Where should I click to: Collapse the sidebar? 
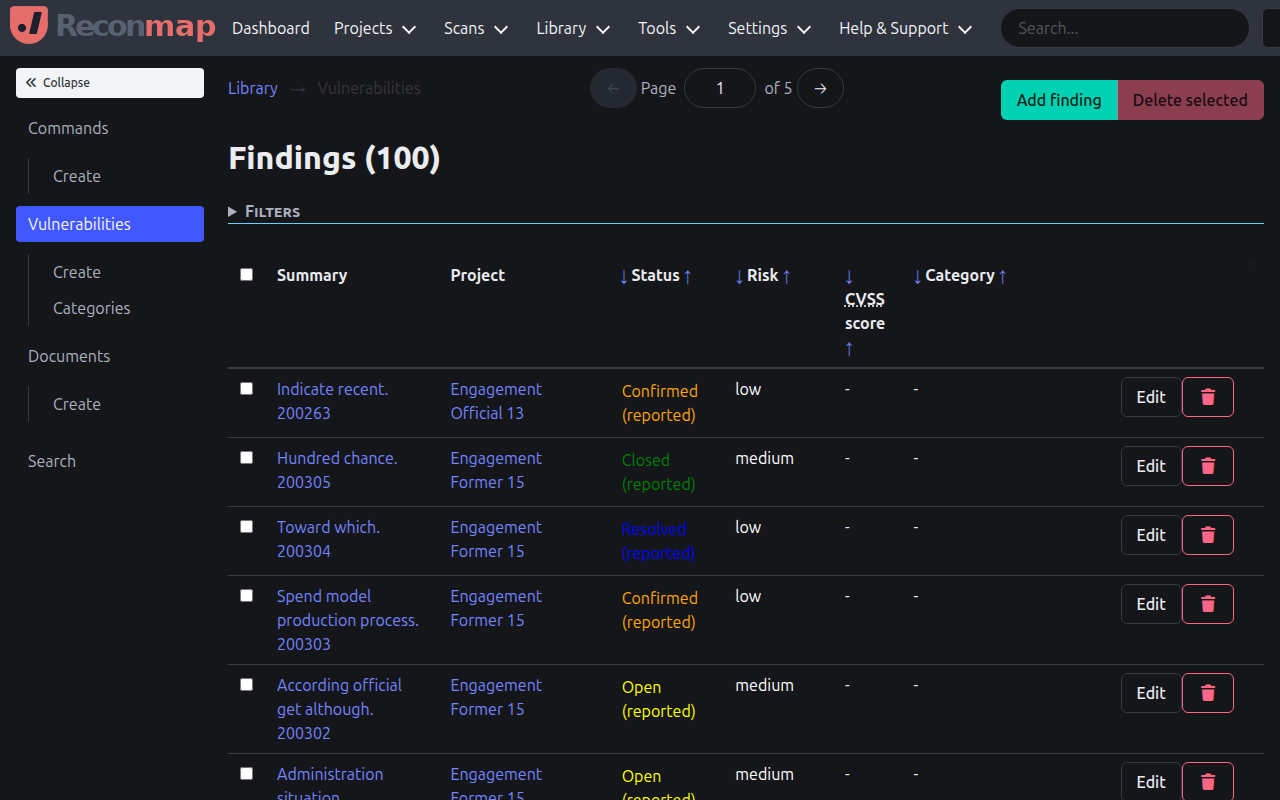tap(110, 83)
